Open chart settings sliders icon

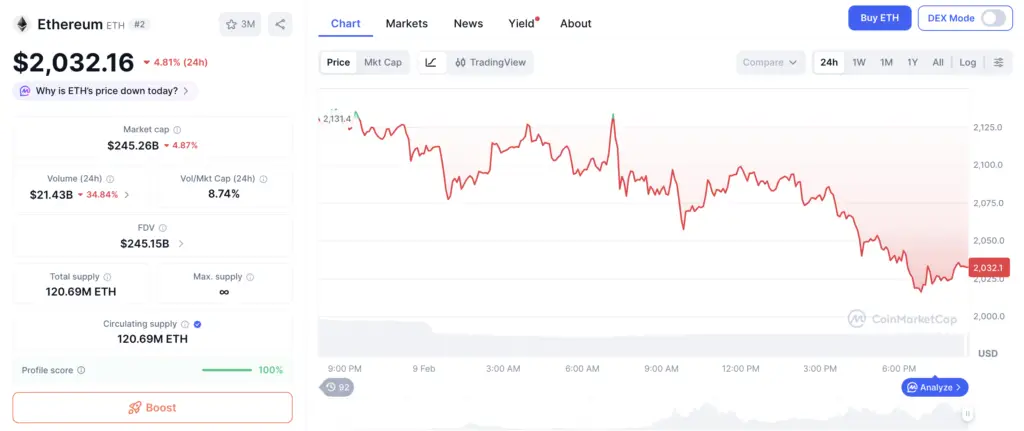tap(998, 62)
